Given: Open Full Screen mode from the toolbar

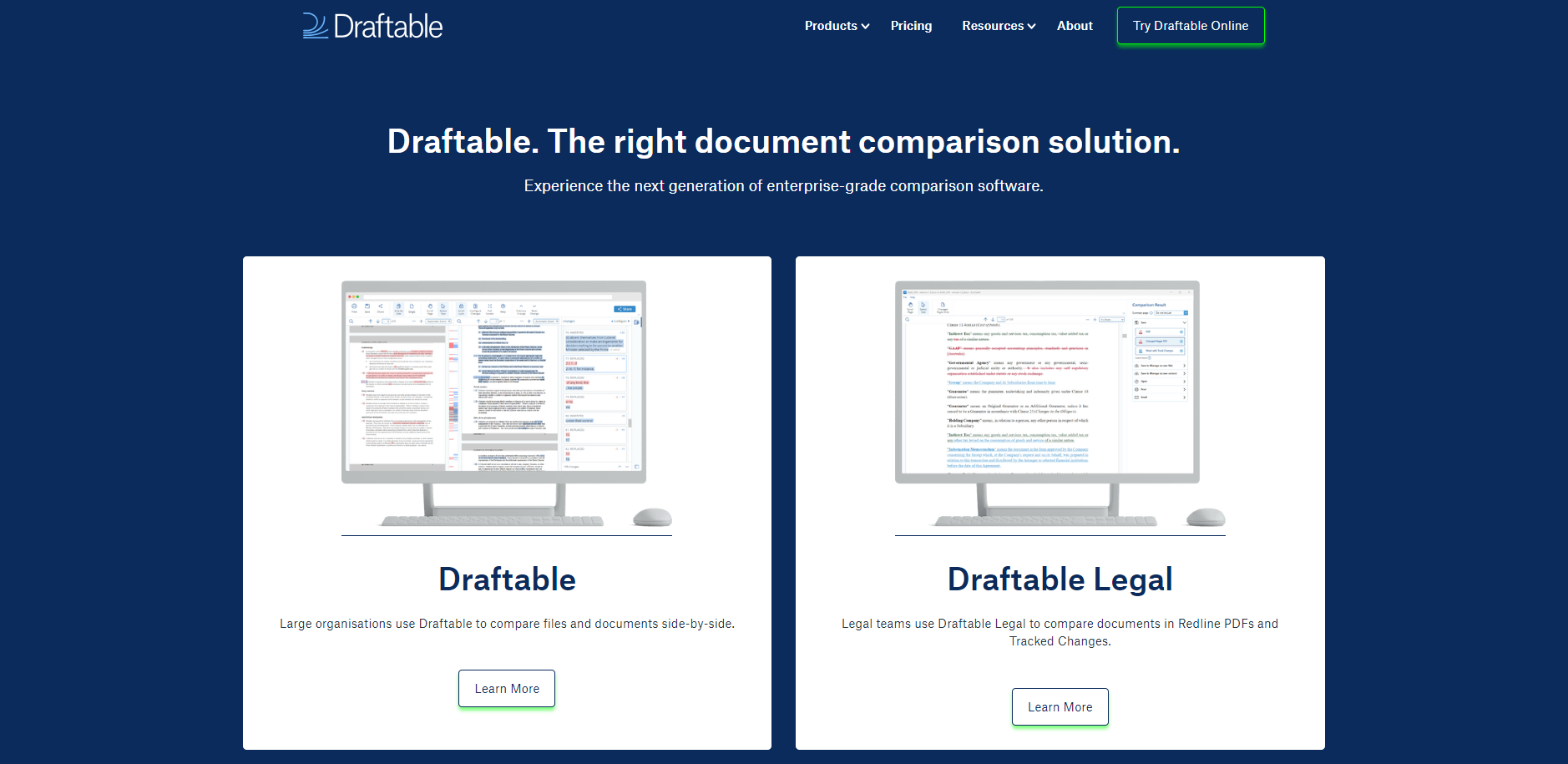Looking at the screenshot, I should click(490, 307).
